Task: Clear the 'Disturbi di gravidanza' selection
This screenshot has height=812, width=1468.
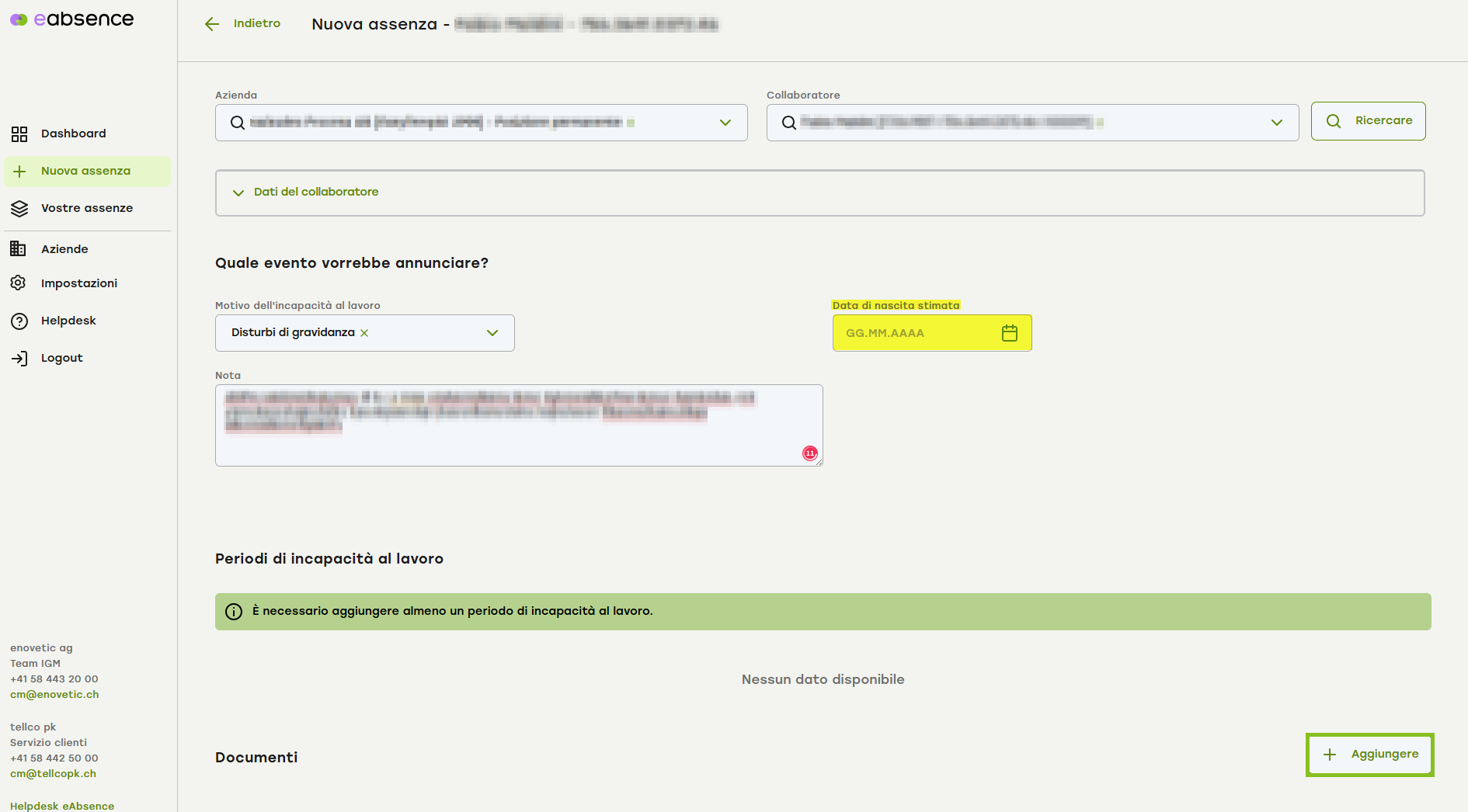Action: [364, 333]
